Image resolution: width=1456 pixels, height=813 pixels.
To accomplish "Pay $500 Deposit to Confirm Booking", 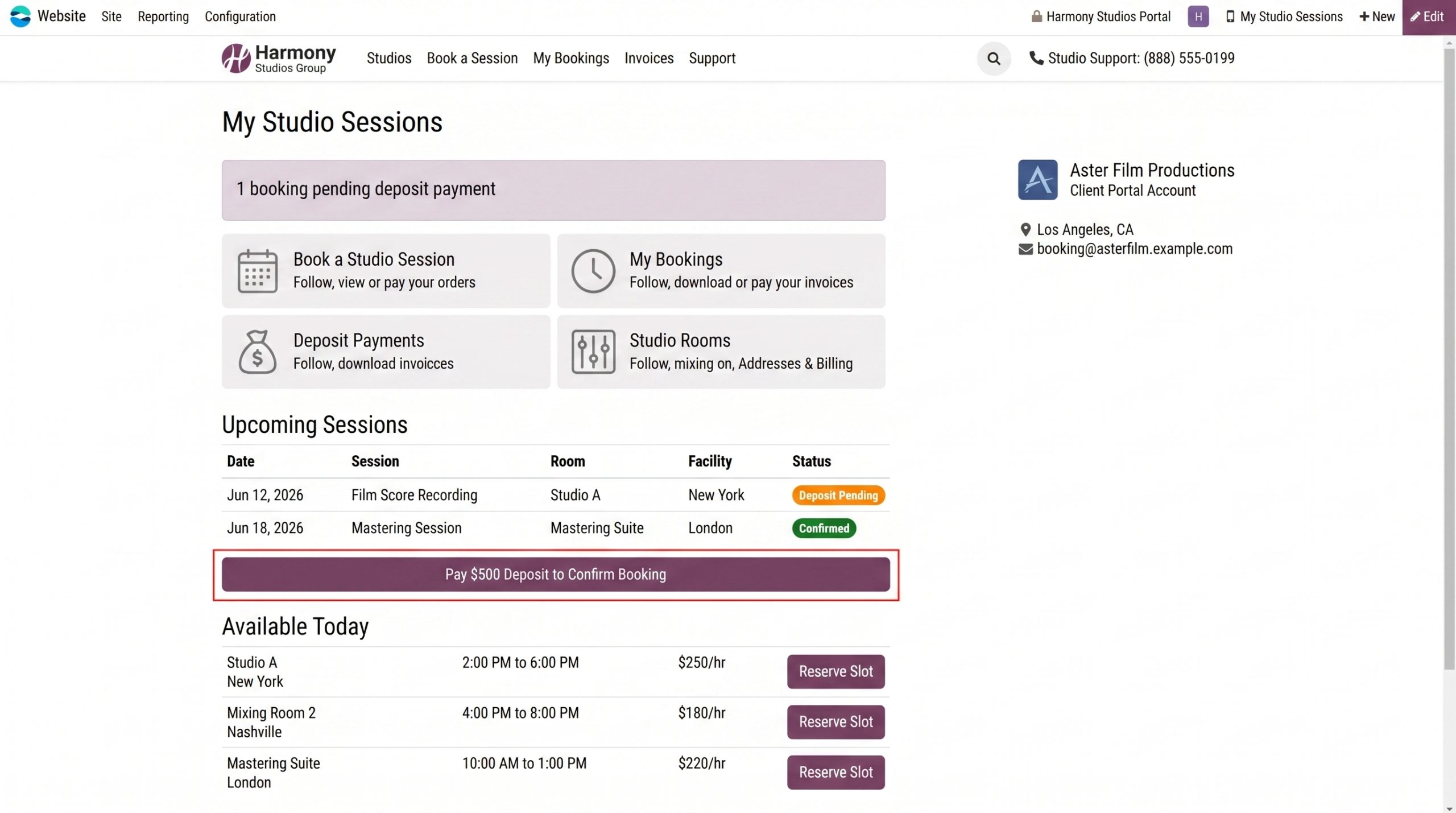I will [x=556, y=574].
